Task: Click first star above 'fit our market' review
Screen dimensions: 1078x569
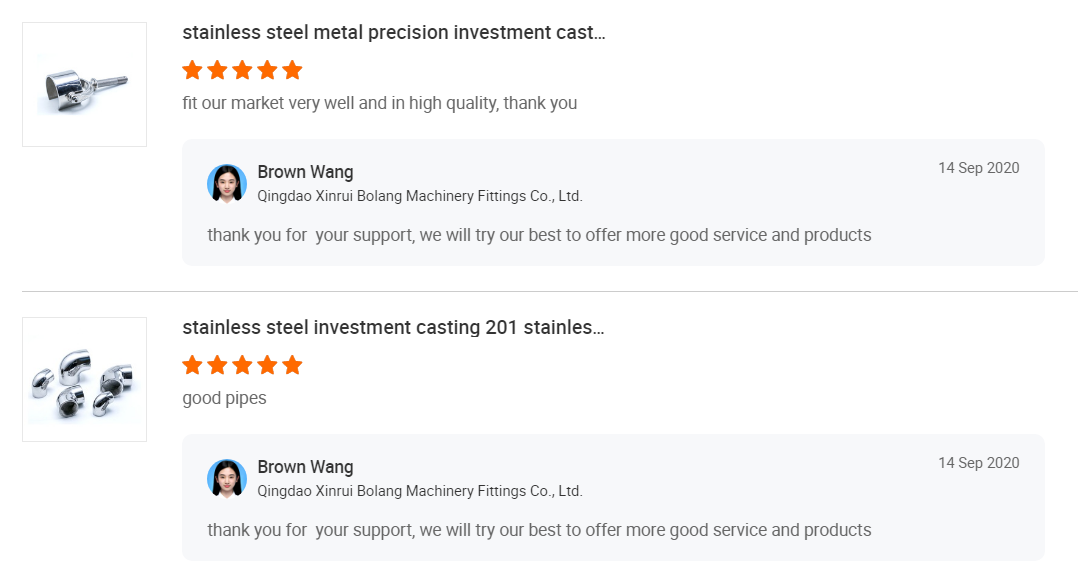Action: point(192,70)
